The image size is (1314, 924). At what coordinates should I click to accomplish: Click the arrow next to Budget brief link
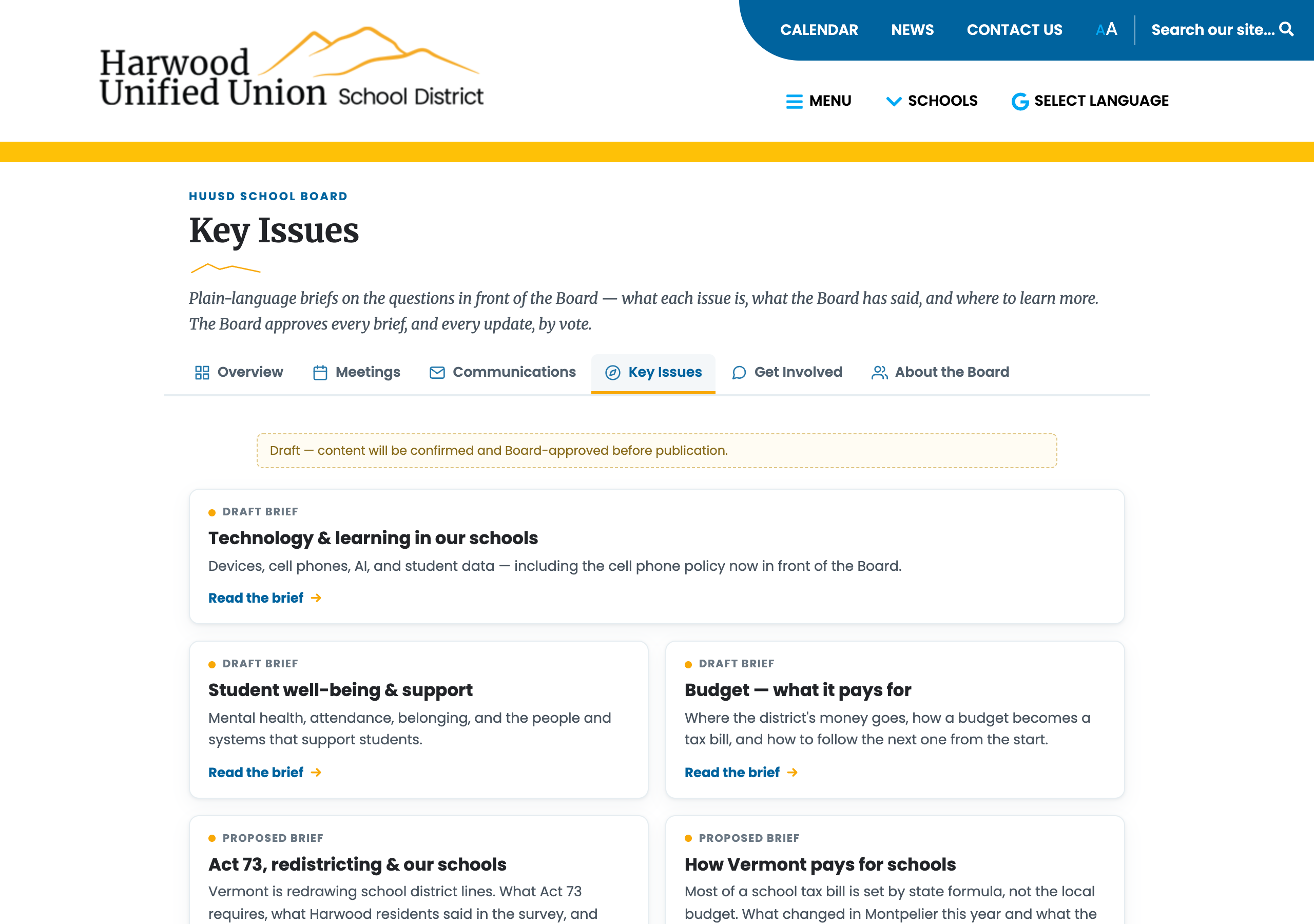[792, 772]
